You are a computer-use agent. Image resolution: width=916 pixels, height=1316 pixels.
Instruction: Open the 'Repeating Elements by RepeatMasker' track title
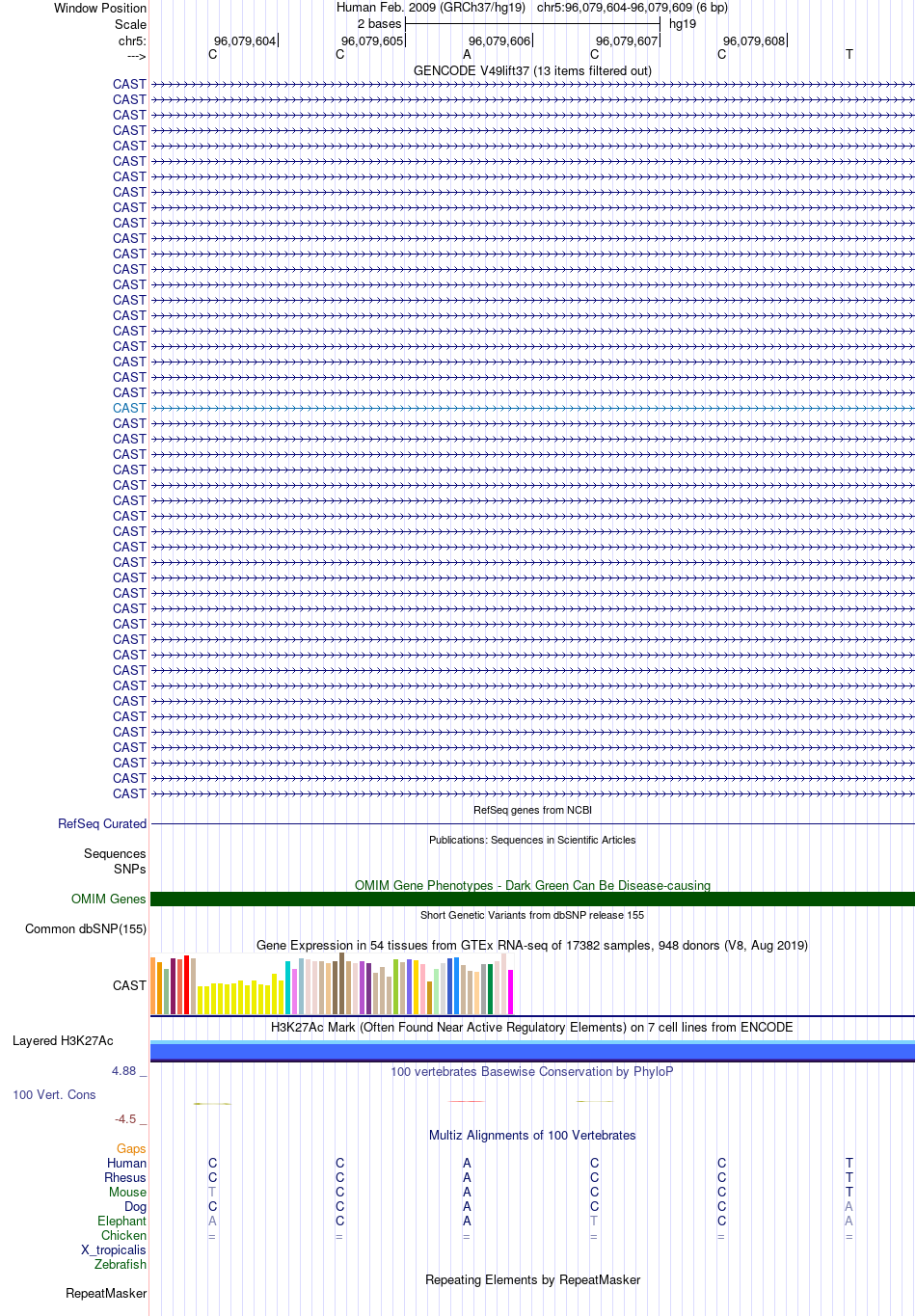(532, 1279)
